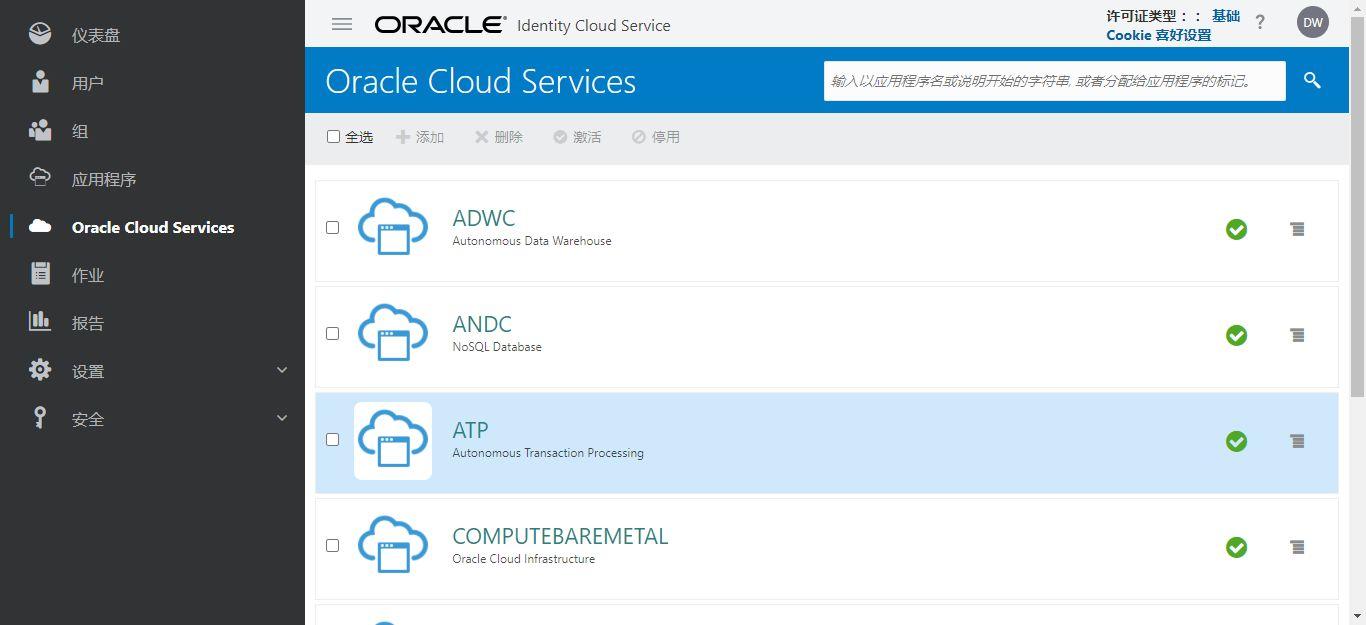Click the green active status icon for ANDC
Screen dimensions: 1366x625
coord(1237,335)
